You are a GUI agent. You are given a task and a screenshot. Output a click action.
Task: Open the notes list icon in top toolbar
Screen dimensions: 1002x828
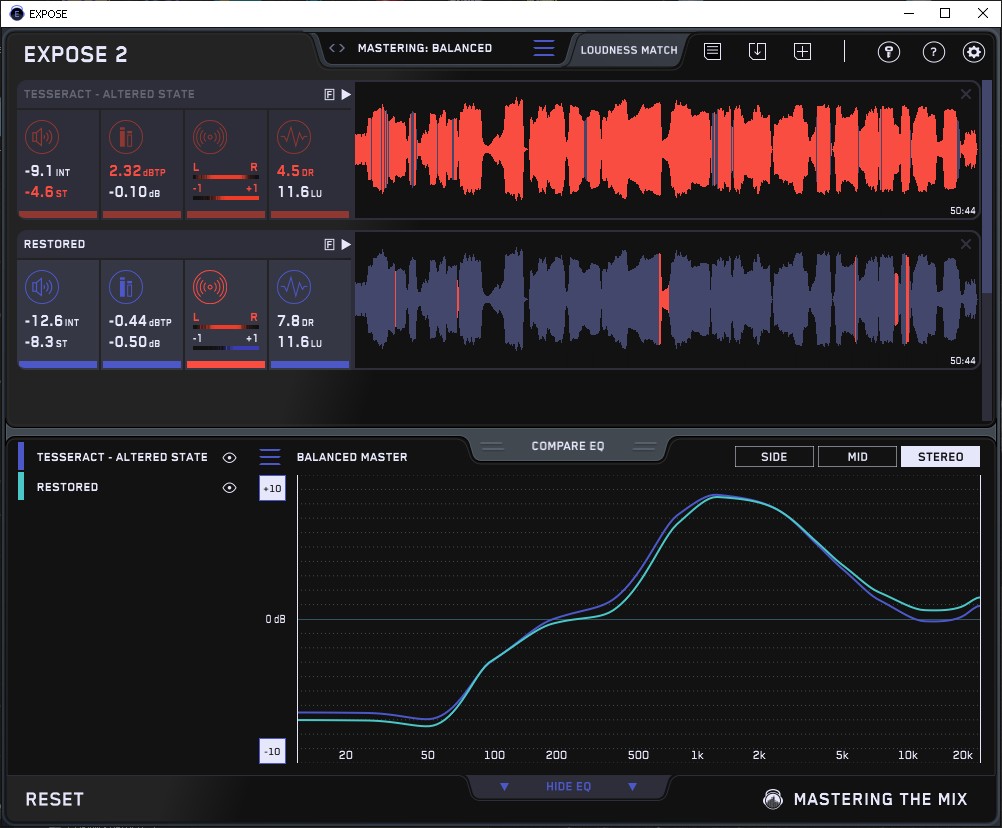coord(712,51)
